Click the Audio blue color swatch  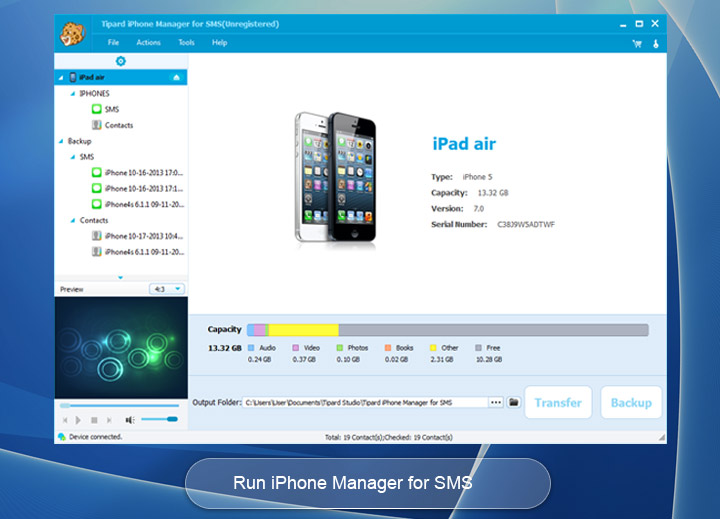pyautogui.click(x=251, y=348)
